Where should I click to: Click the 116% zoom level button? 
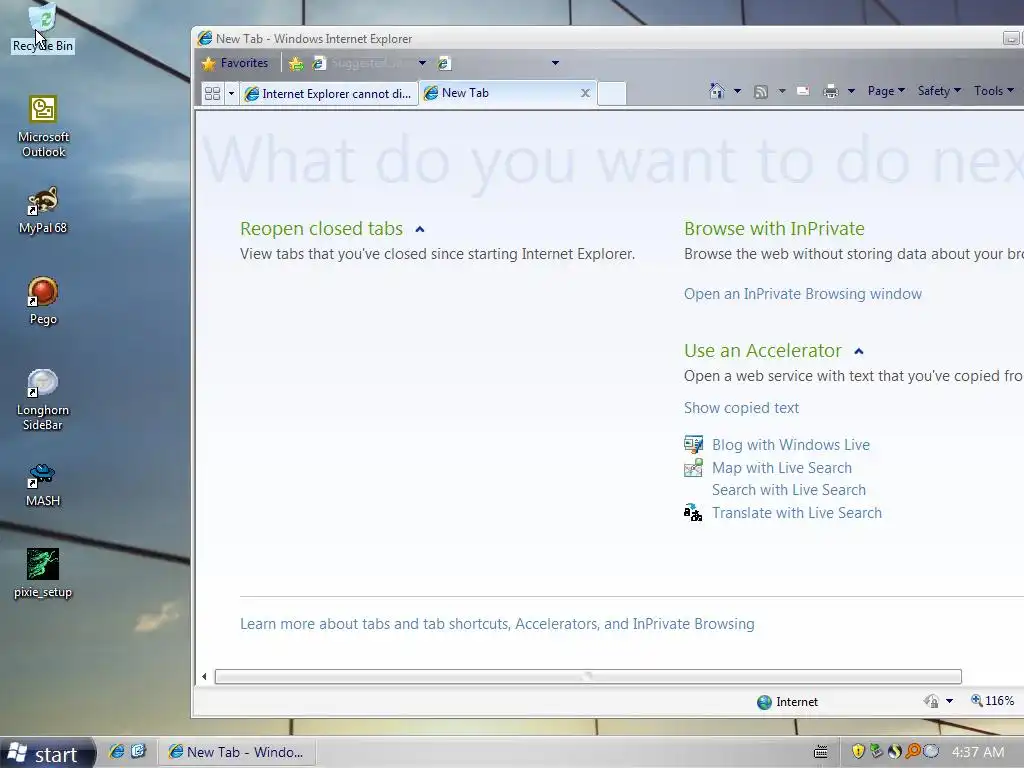click(992, 701)
